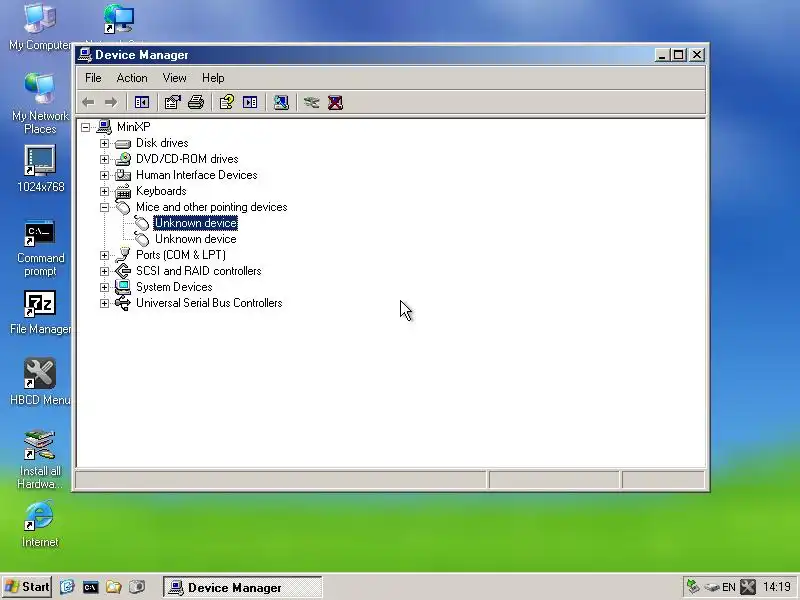Click the Forward arrow in the toolbar

[x=111, y=103]
